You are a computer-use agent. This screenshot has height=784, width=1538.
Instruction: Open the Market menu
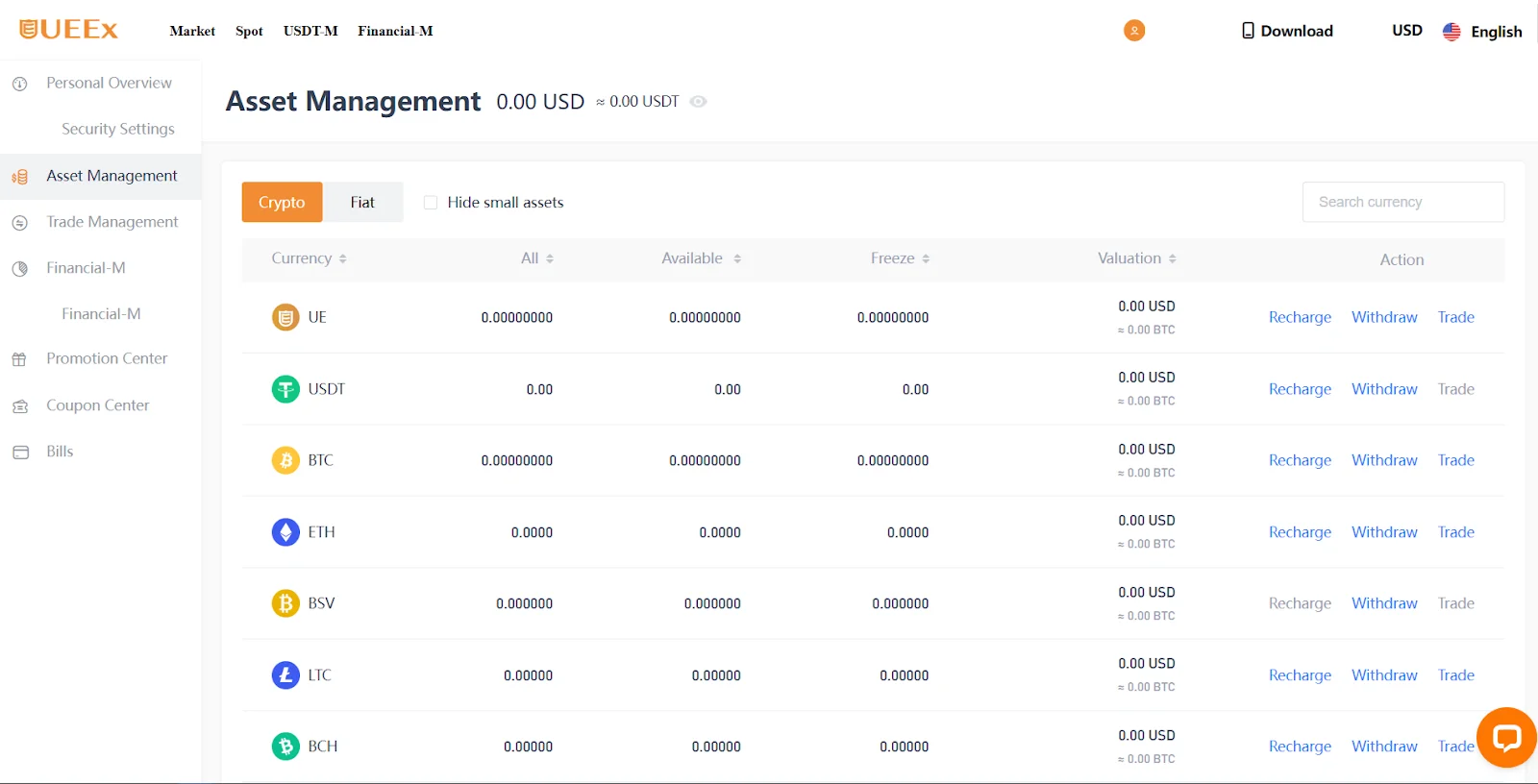click(x=192, y=31)
